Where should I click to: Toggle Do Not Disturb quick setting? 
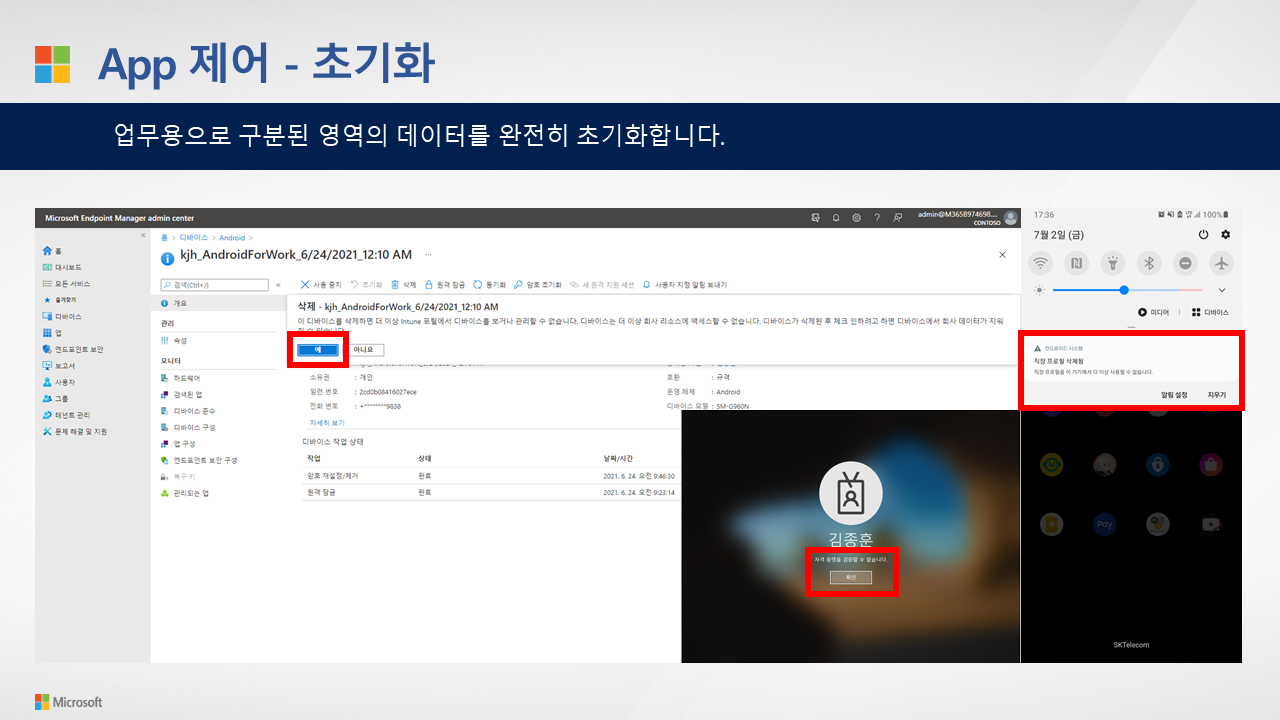(1185, 263)
